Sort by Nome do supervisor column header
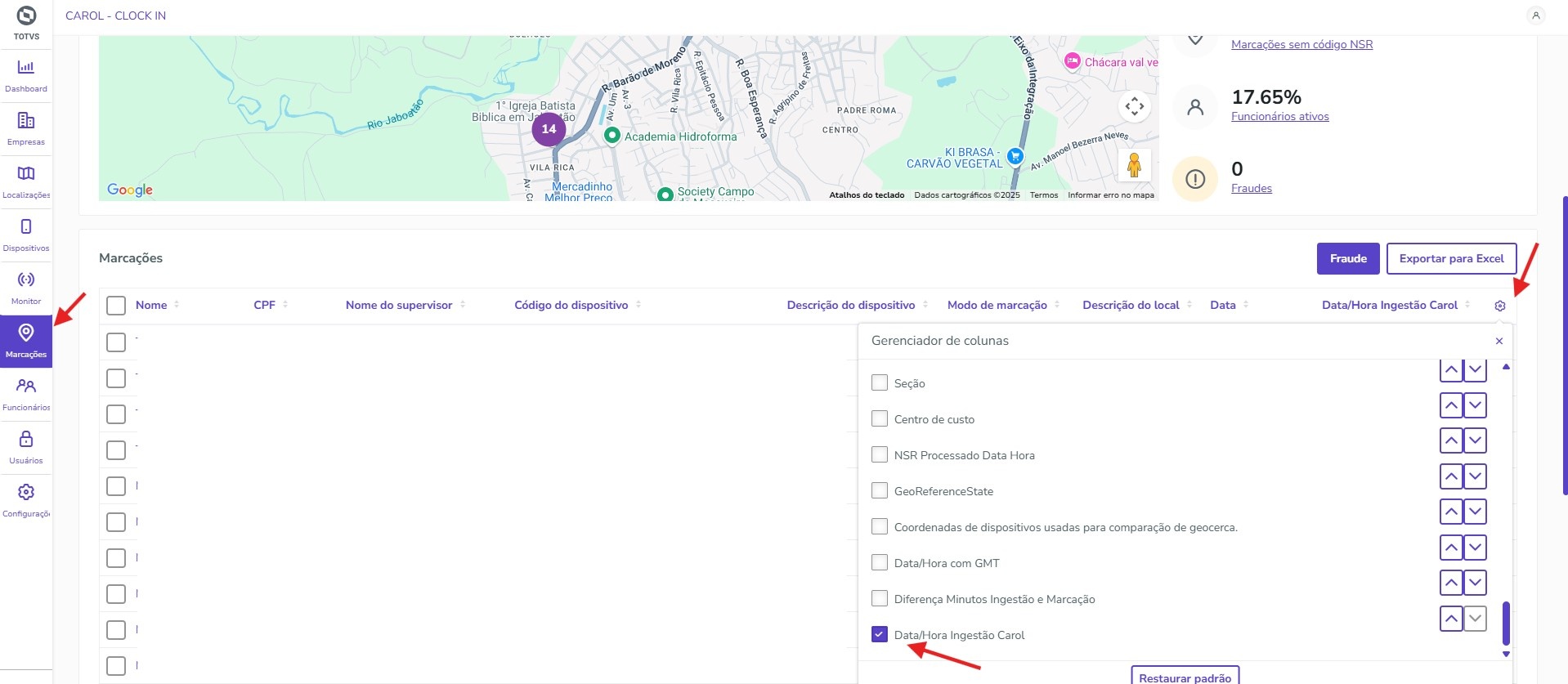The width and height of the screenshot is (1568, 684). pyautogui.click(x=399, y=305)
